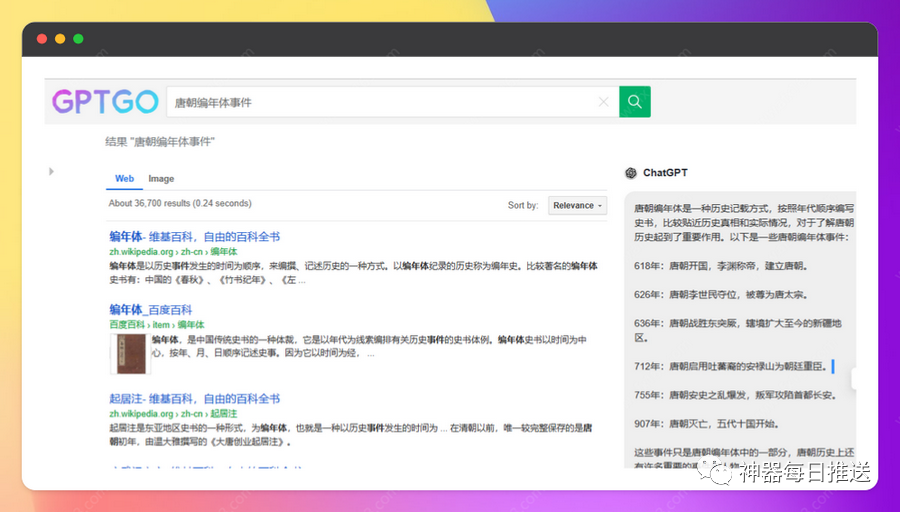Click the ChatGPT panel title
This screenshot has width=900, height=512.
(x=665, y=173)
